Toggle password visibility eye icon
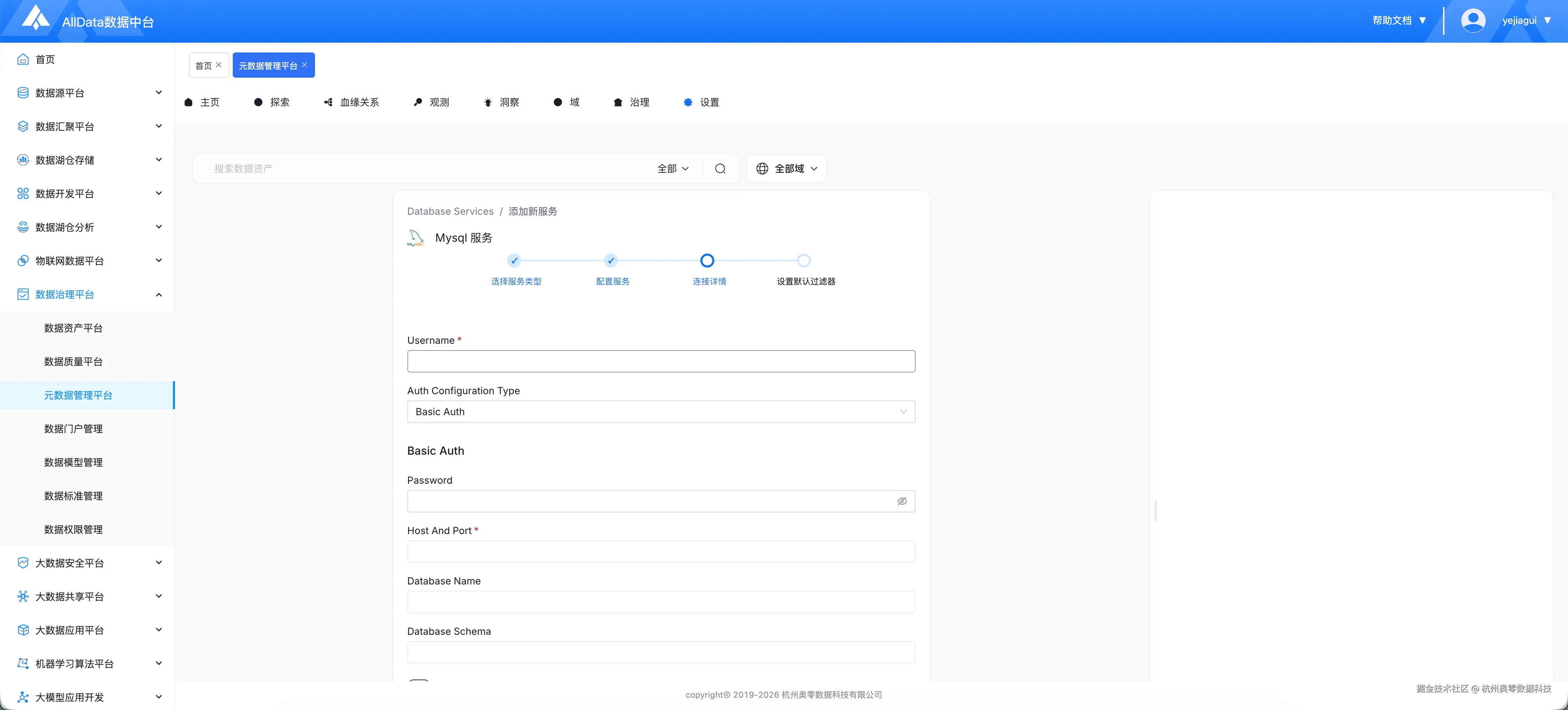This screenshot has height=710, width=1568. tap(902, 501)
